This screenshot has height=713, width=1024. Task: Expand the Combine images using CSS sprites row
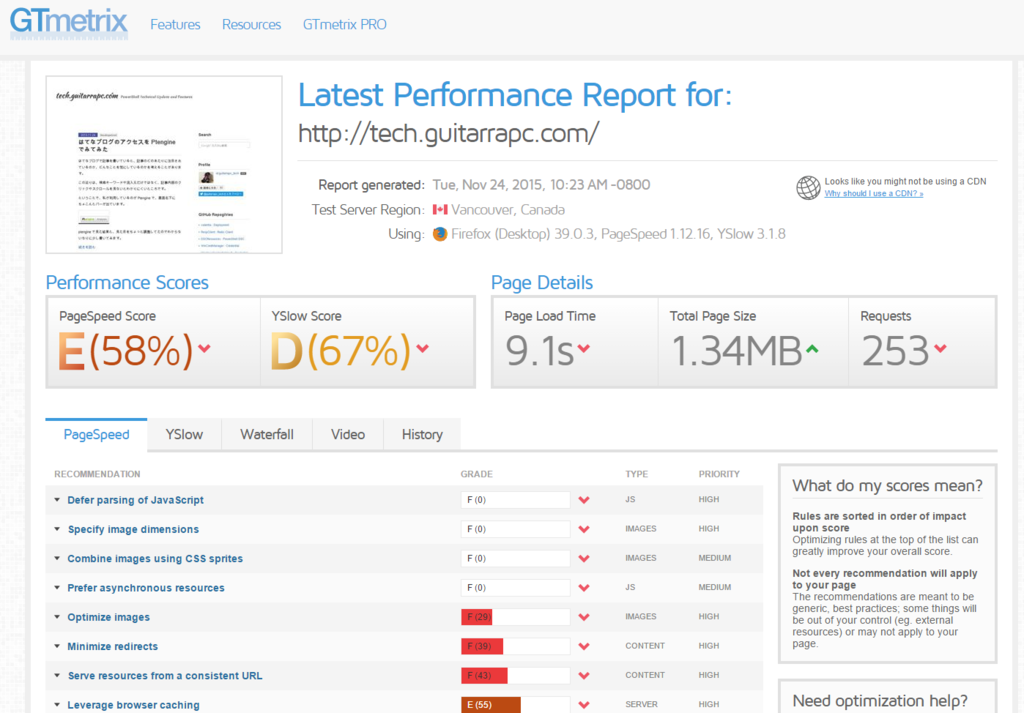tap(57, 558)
